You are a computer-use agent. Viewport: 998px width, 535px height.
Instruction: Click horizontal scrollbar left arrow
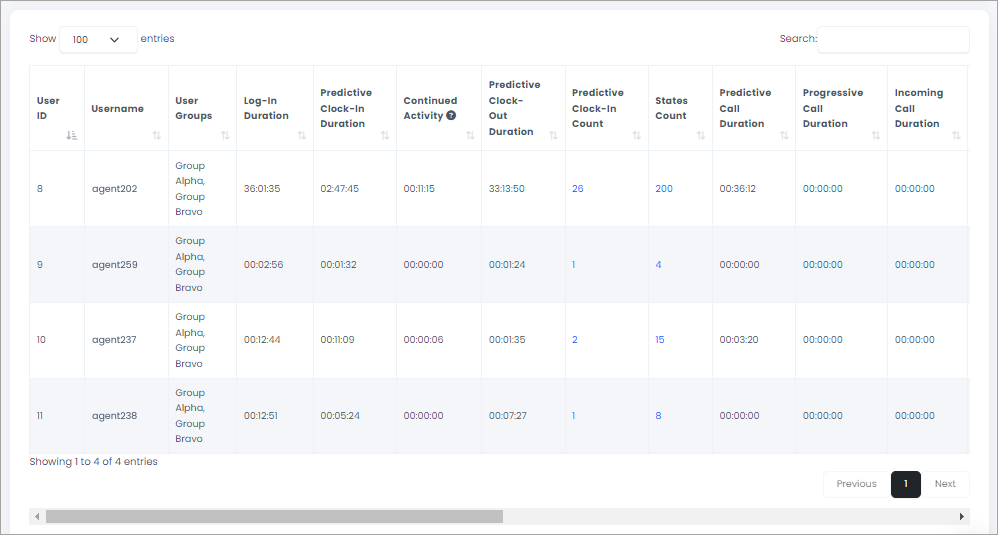[37, 517]
